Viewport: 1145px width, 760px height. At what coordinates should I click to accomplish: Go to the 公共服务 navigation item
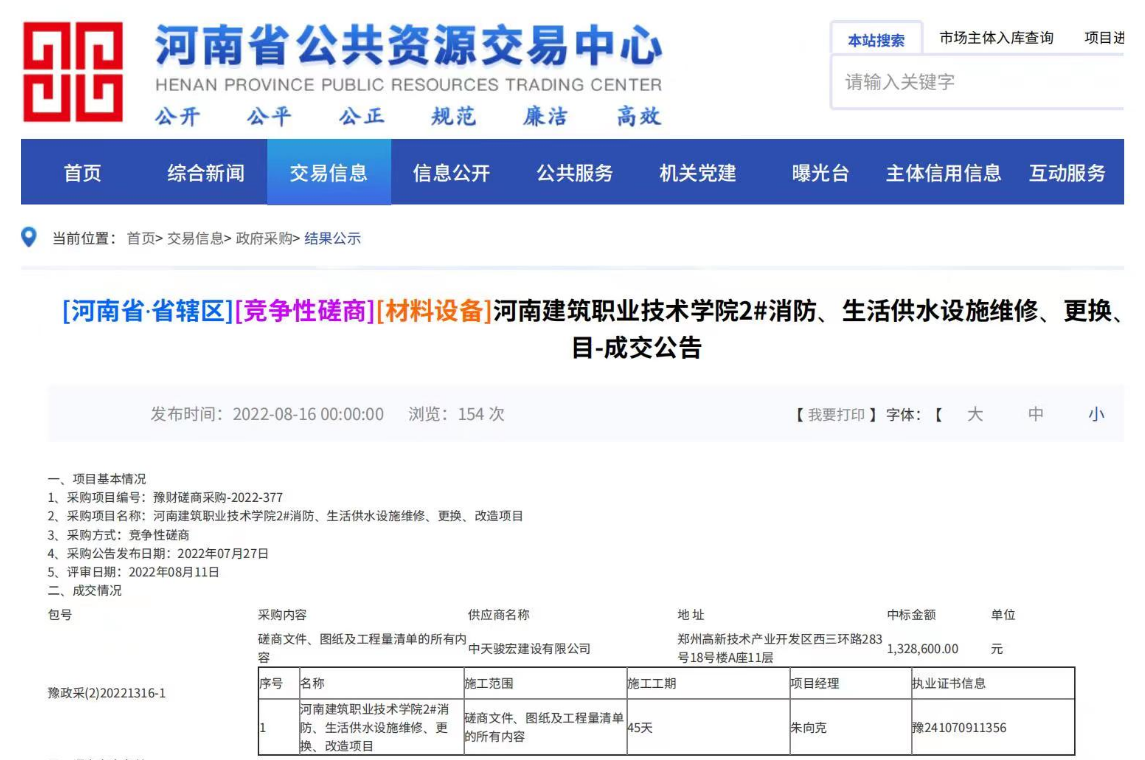pos(575,173)
